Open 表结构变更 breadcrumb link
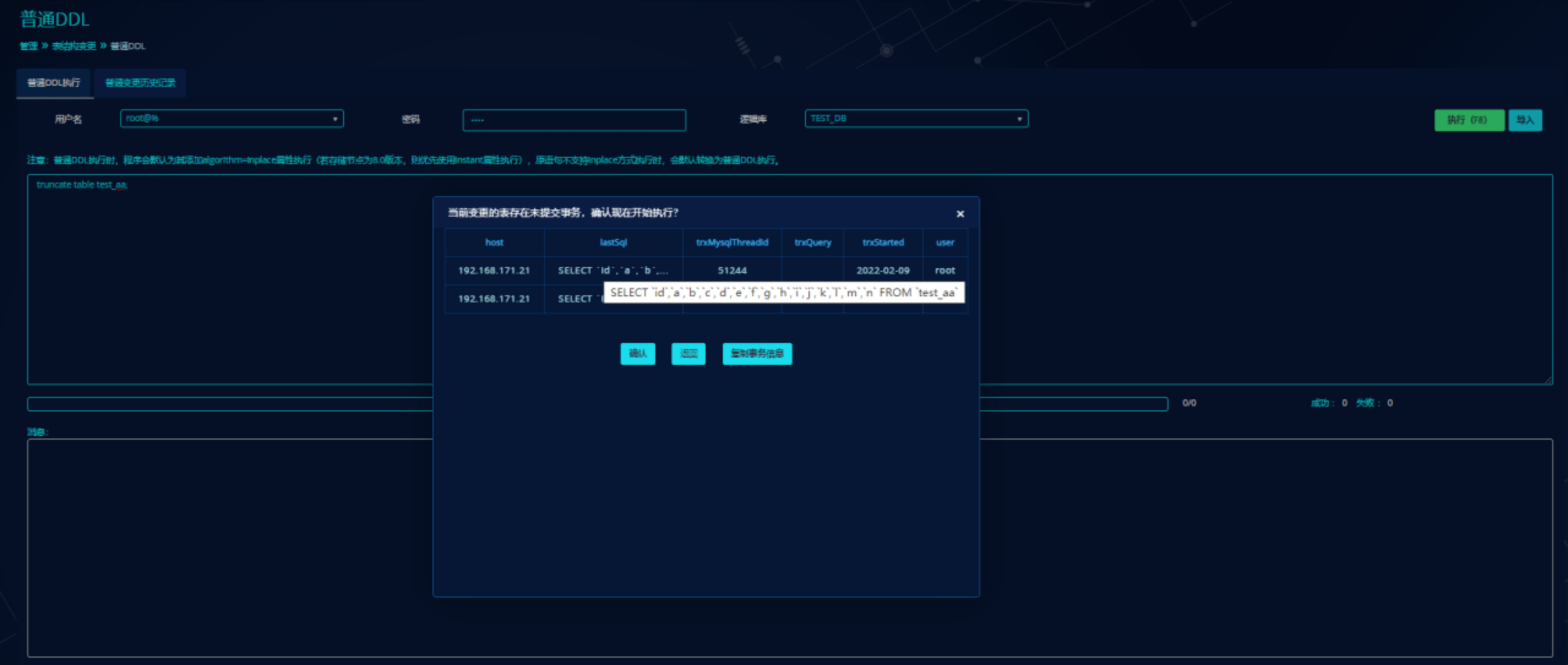Image resolution: width=1568 pixels, height=665 pixels. 73,46
